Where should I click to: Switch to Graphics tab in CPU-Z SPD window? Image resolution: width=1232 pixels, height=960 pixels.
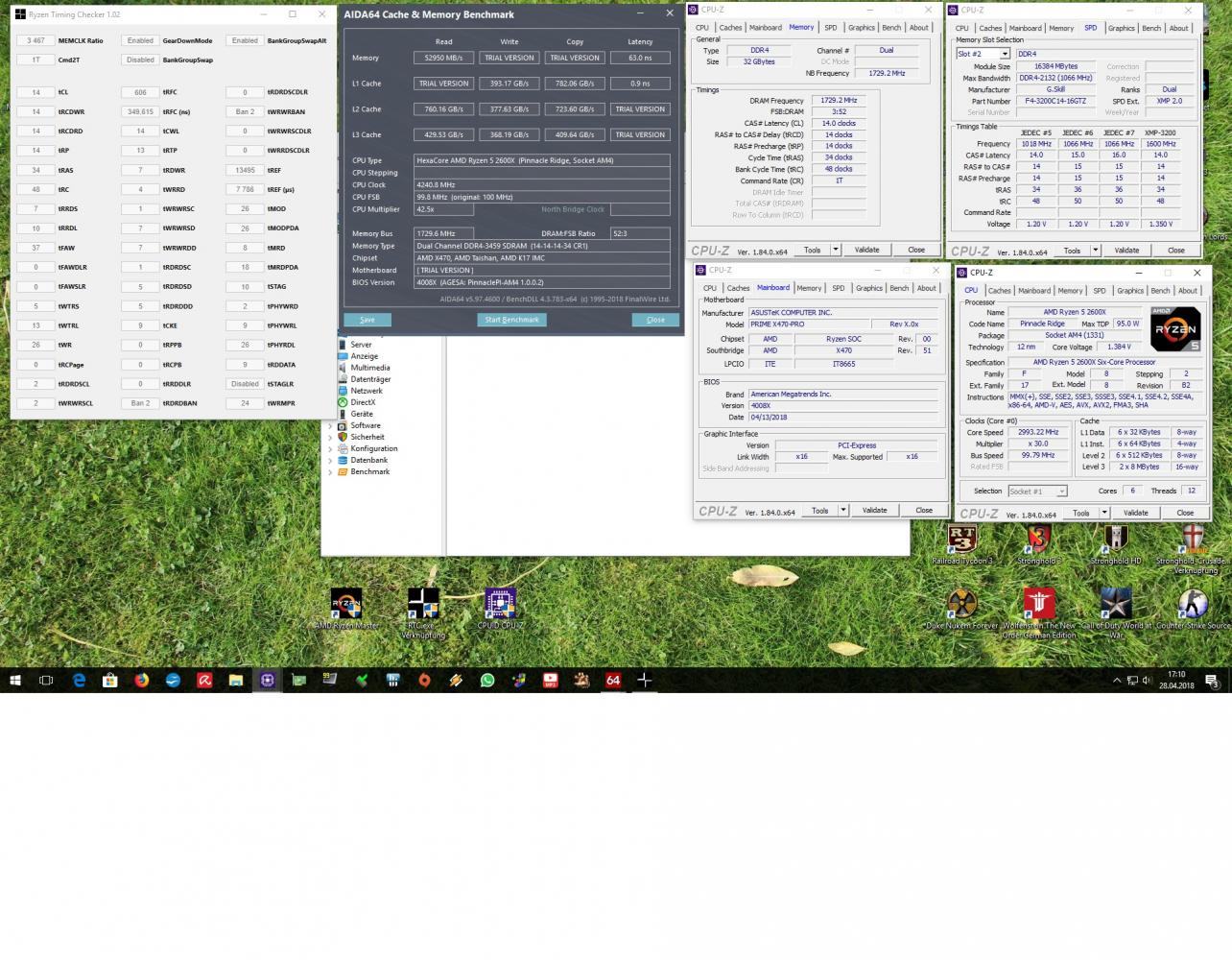click(1121, 28)
